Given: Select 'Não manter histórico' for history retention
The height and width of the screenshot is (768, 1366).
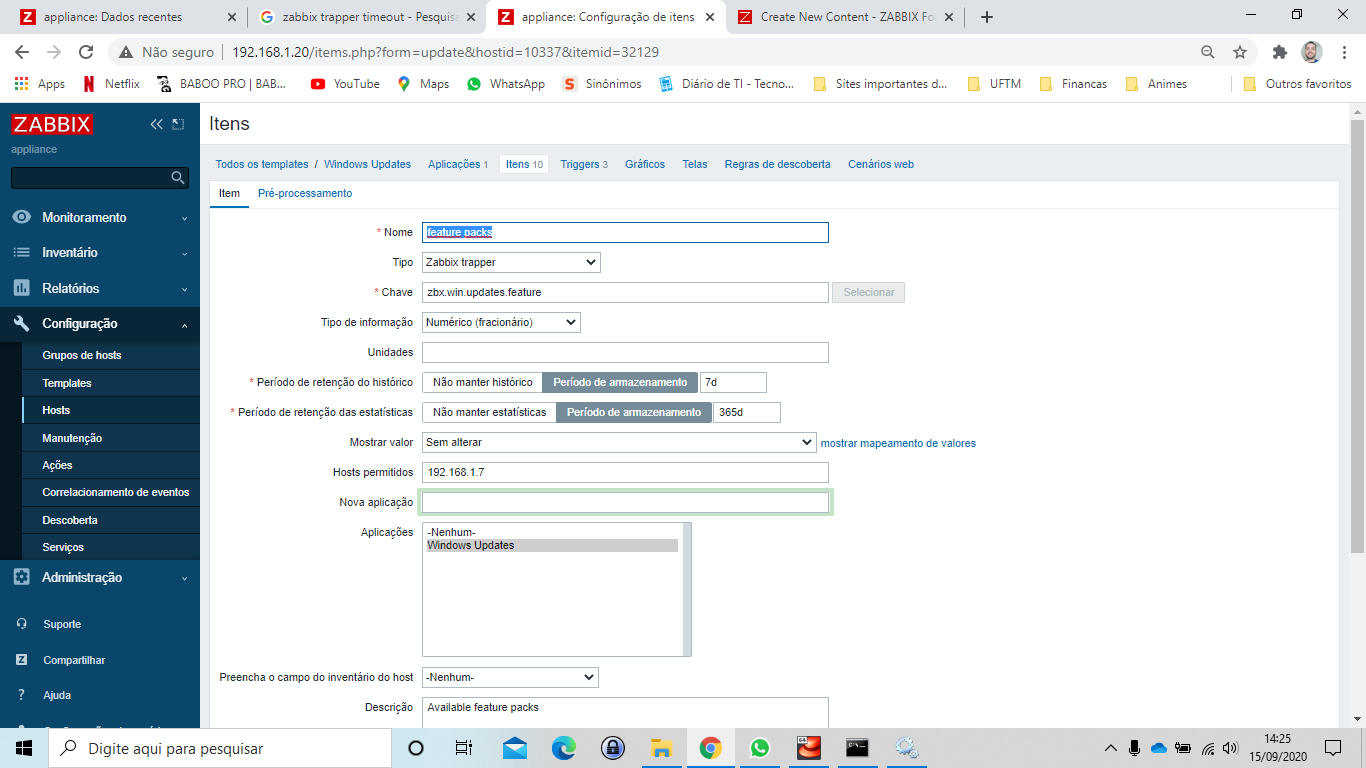Looking at the screenshot, I should pos(481,382).
